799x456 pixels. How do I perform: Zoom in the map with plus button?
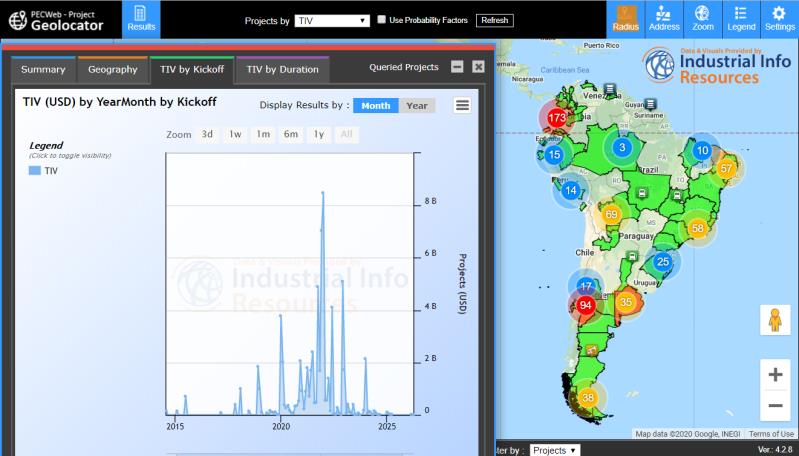775,375
